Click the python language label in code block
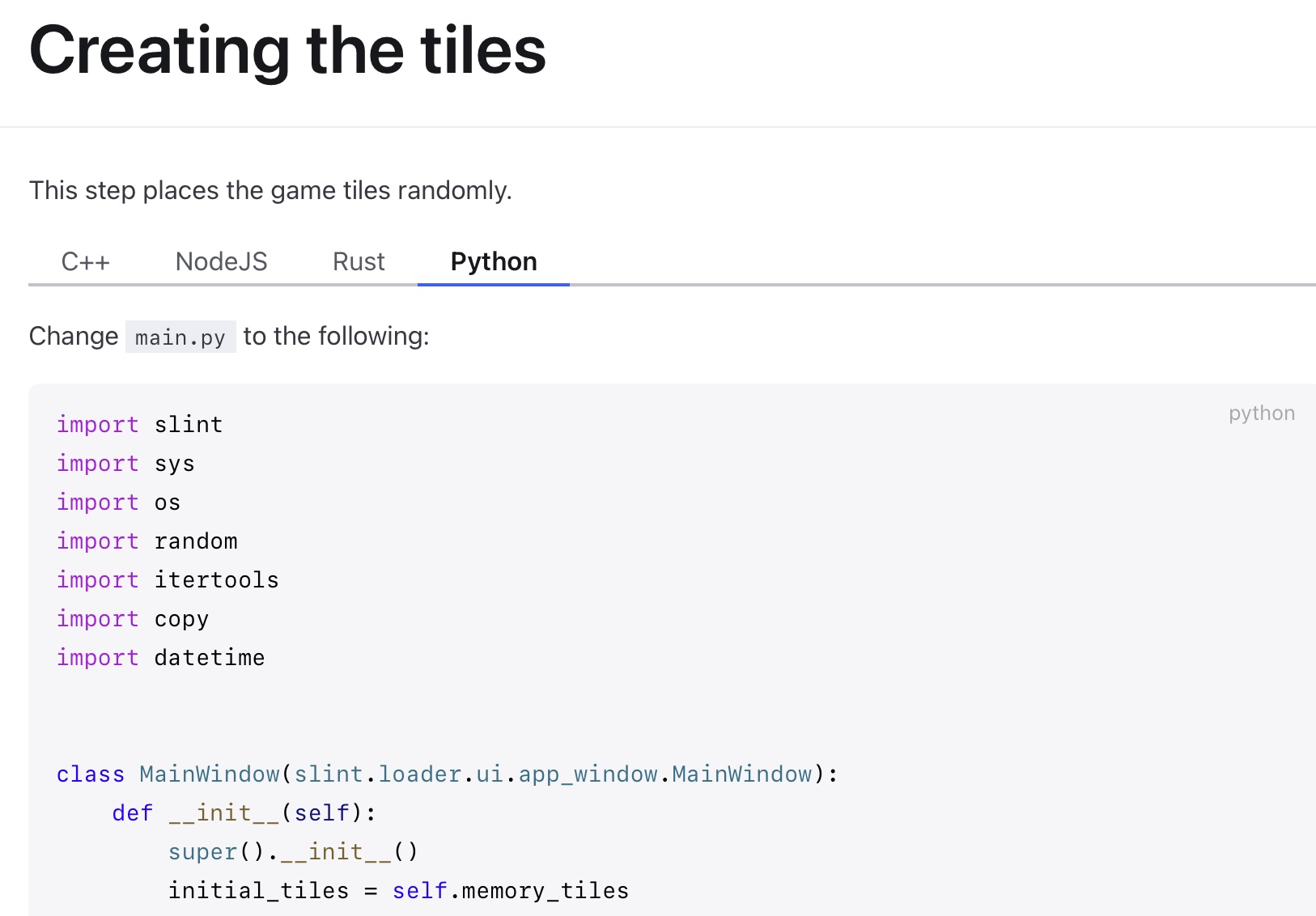Viewport: 1316px width, 916px height. pos(1261,413)
